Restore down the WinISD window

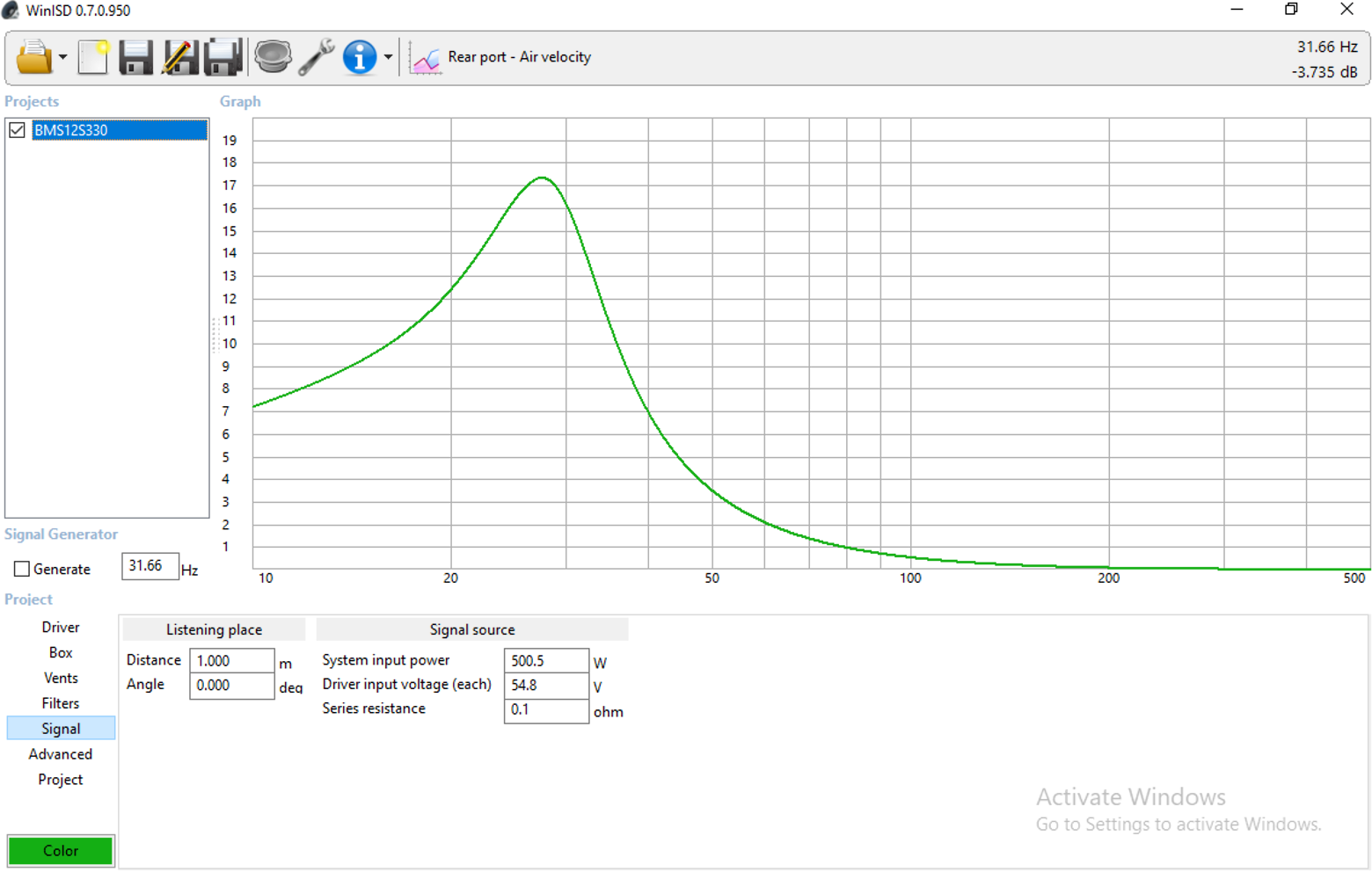(1291, 10)
